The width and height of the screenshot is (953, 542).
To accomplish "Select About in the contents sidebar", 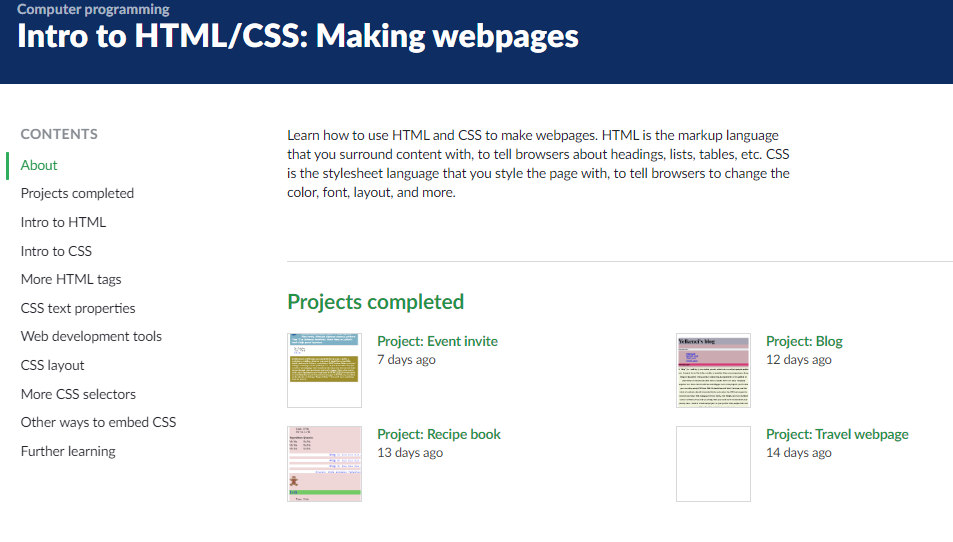I will [x=39, y=165].
